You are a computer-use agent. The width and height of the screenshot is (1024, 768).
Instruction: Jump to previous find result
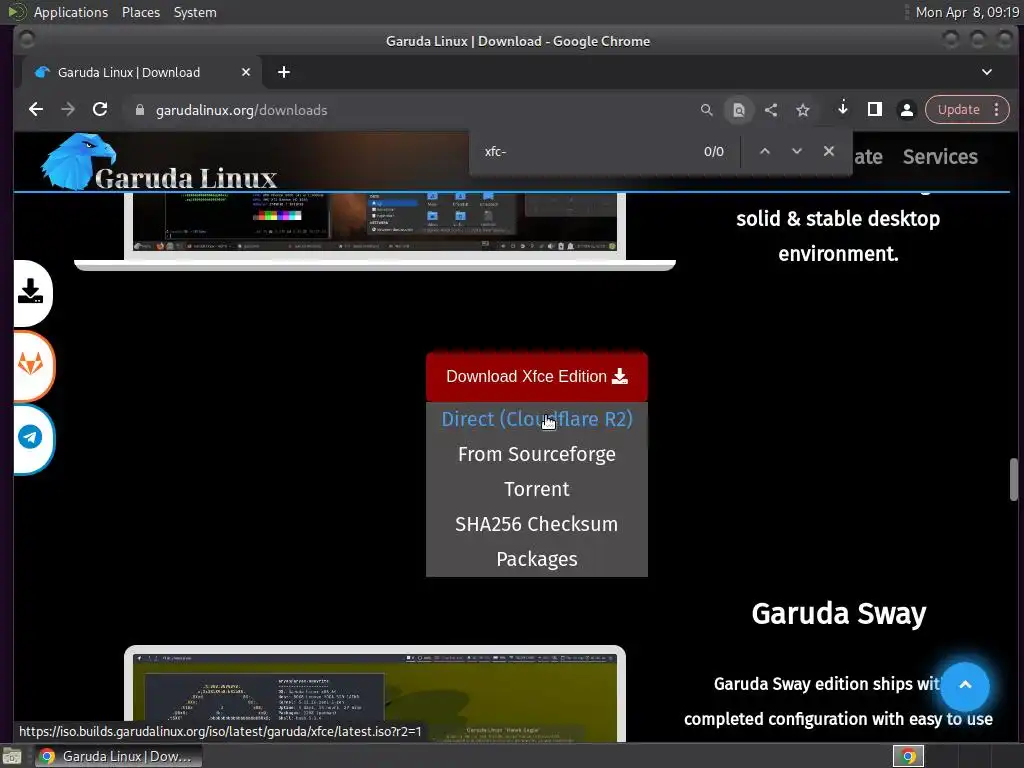(x=765, y=152)
